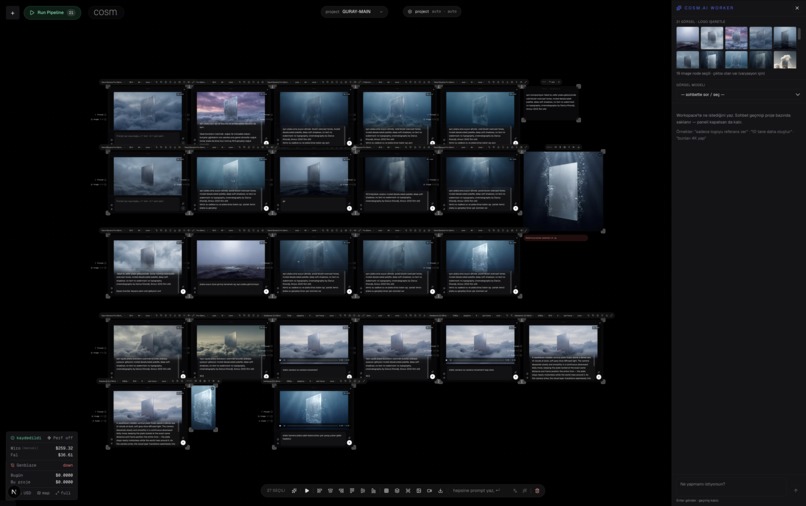Align selected nodes to top
The width and height of the screenshot is (806, 506).
tap(352, 491)
